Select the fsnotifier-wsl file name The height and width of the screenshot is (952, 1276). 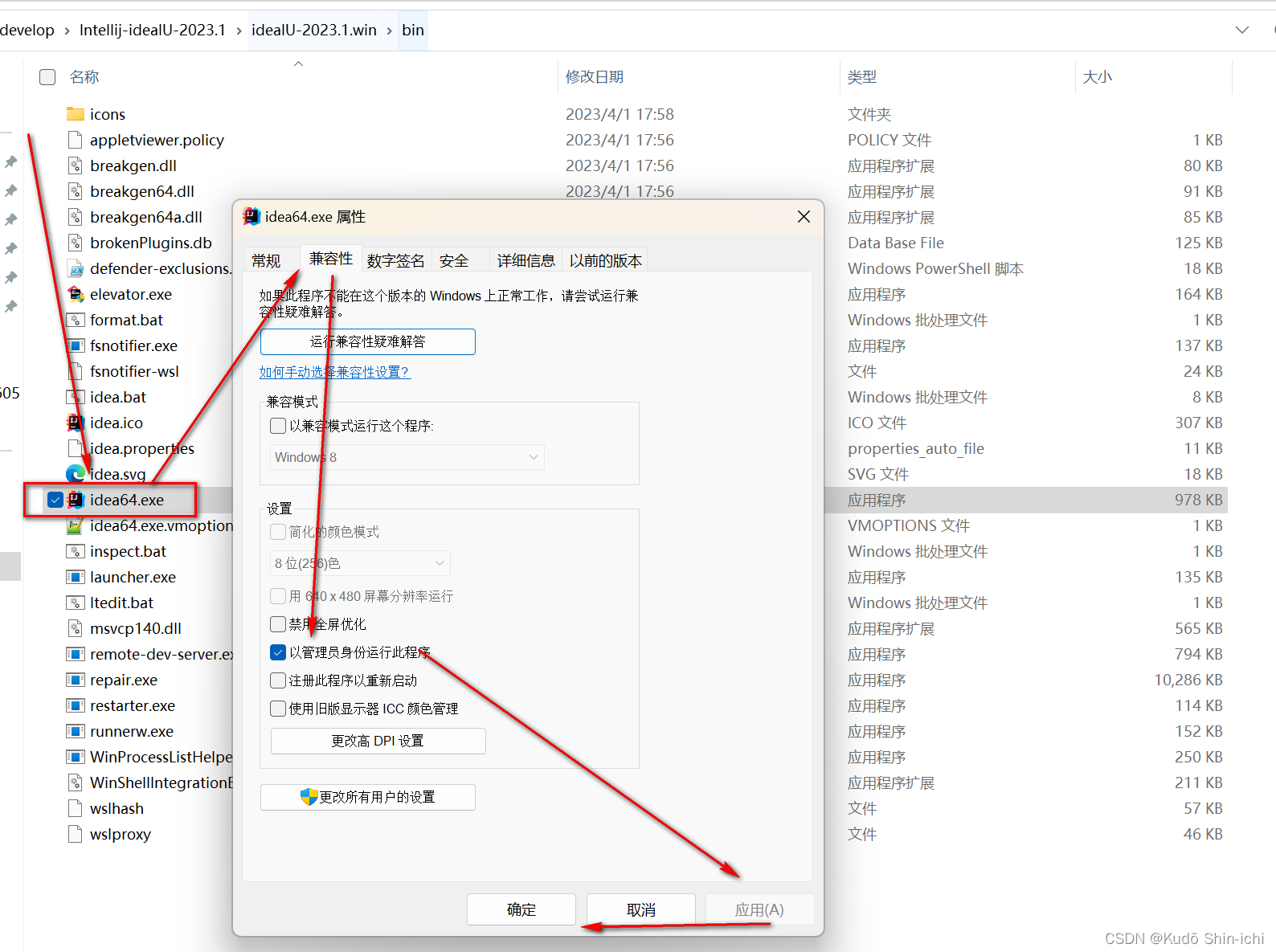[134, 371]
